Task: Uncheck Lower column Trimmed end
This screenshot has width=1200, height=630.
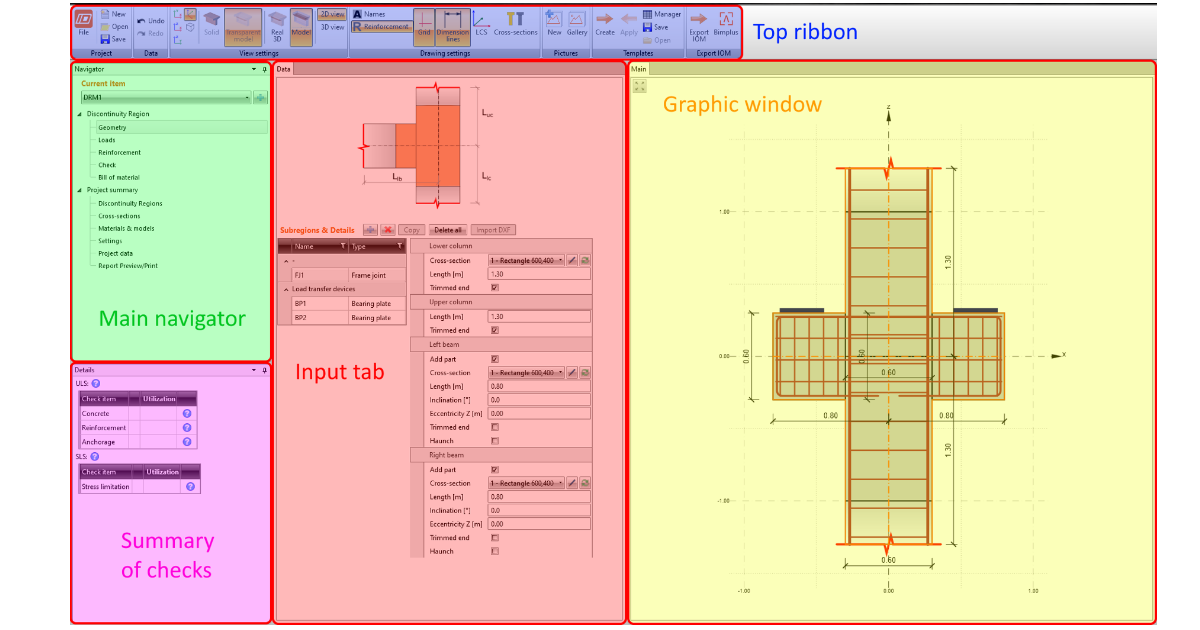Action: pos(494,287)
